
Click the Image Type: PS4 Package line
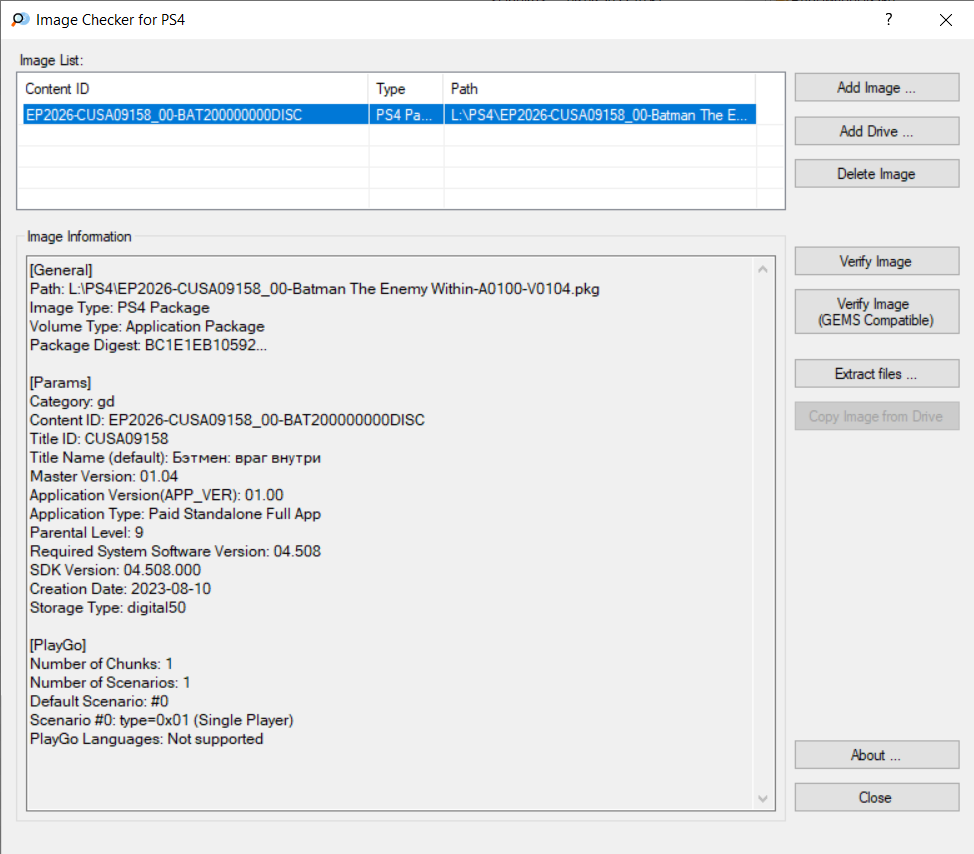coord(120,308)
